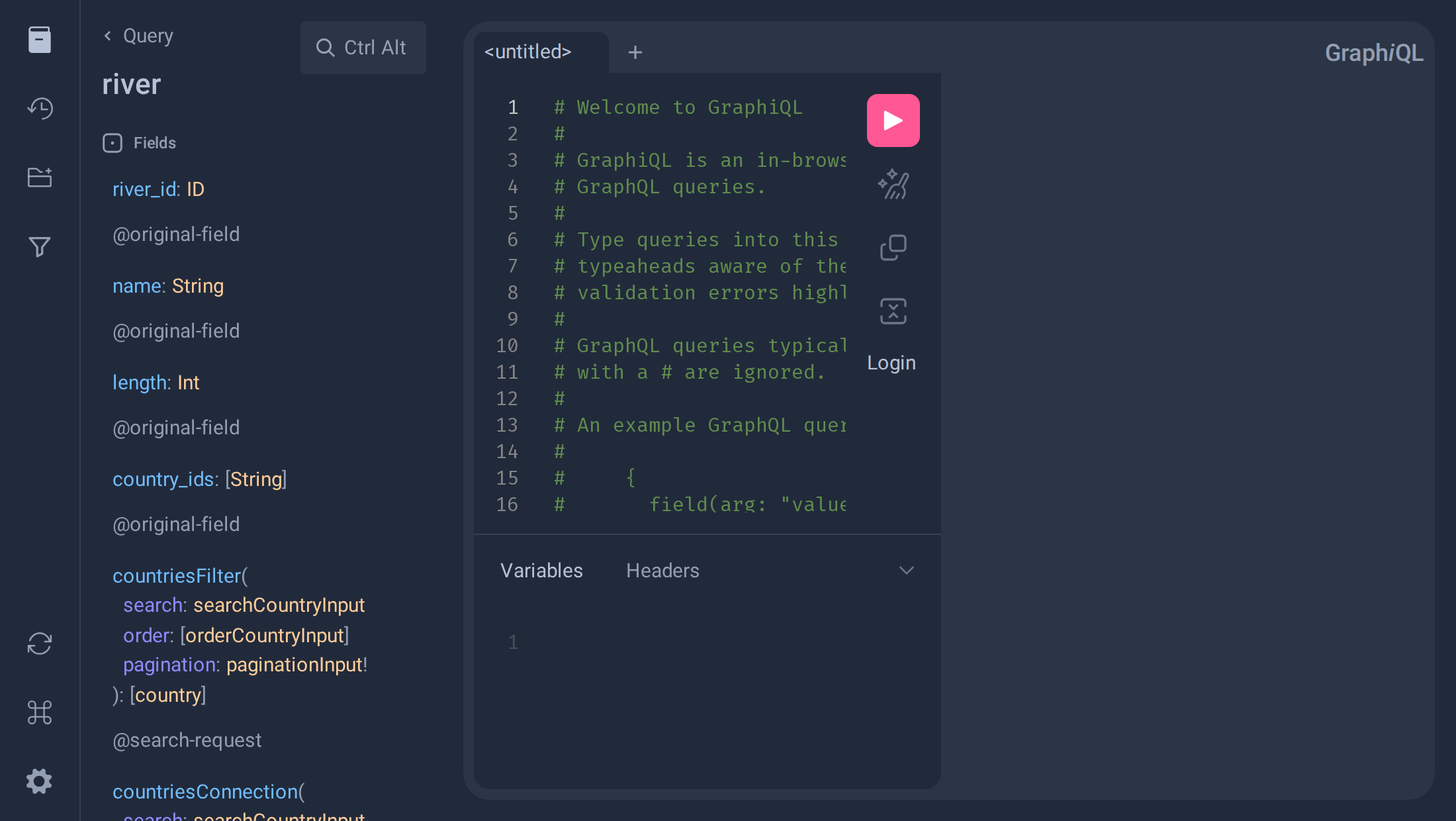
Task: Open the settings gear dialog
Action: coord(40,781)
